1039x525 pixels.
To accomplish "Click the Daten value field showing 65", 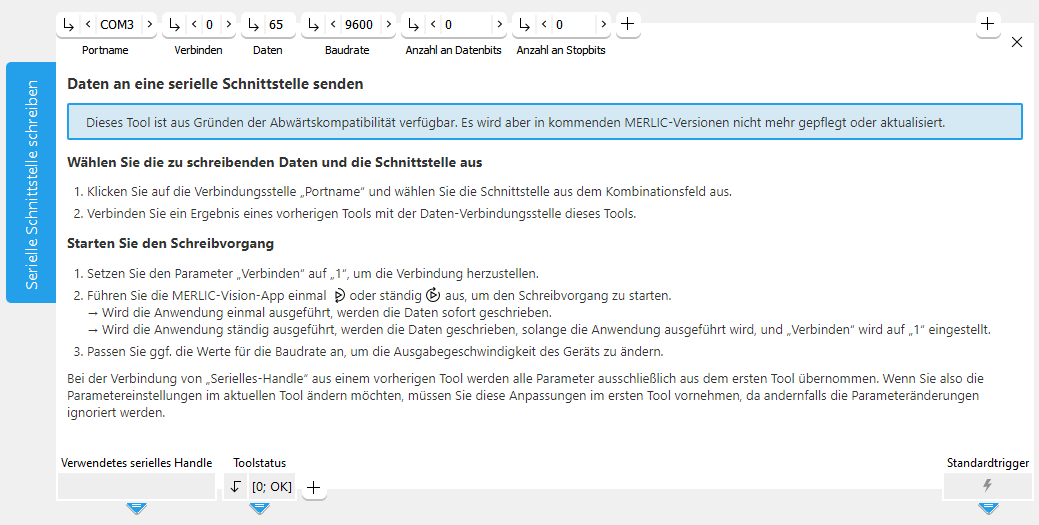I will click(275, 24).
